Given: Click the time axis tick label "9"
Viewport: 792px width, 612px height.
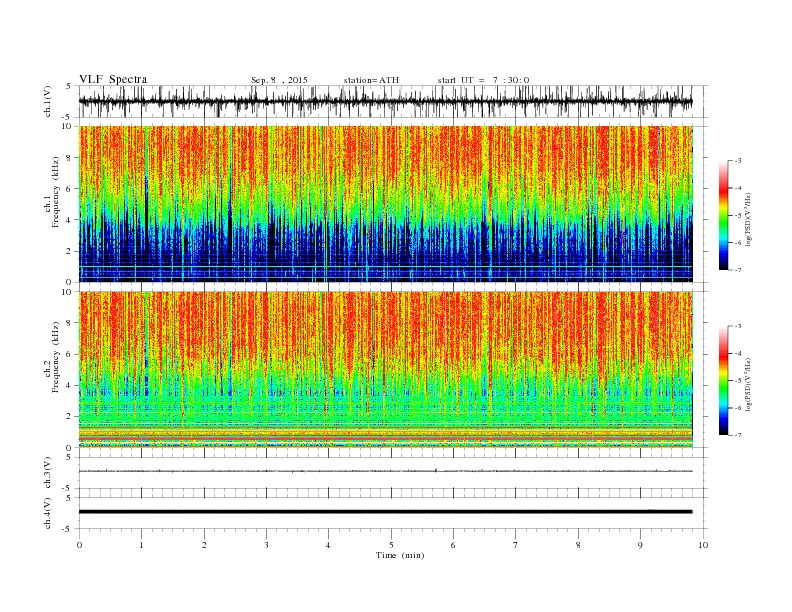Looking at the screenshot, I should pyautogui.click(x=640, y=545).
